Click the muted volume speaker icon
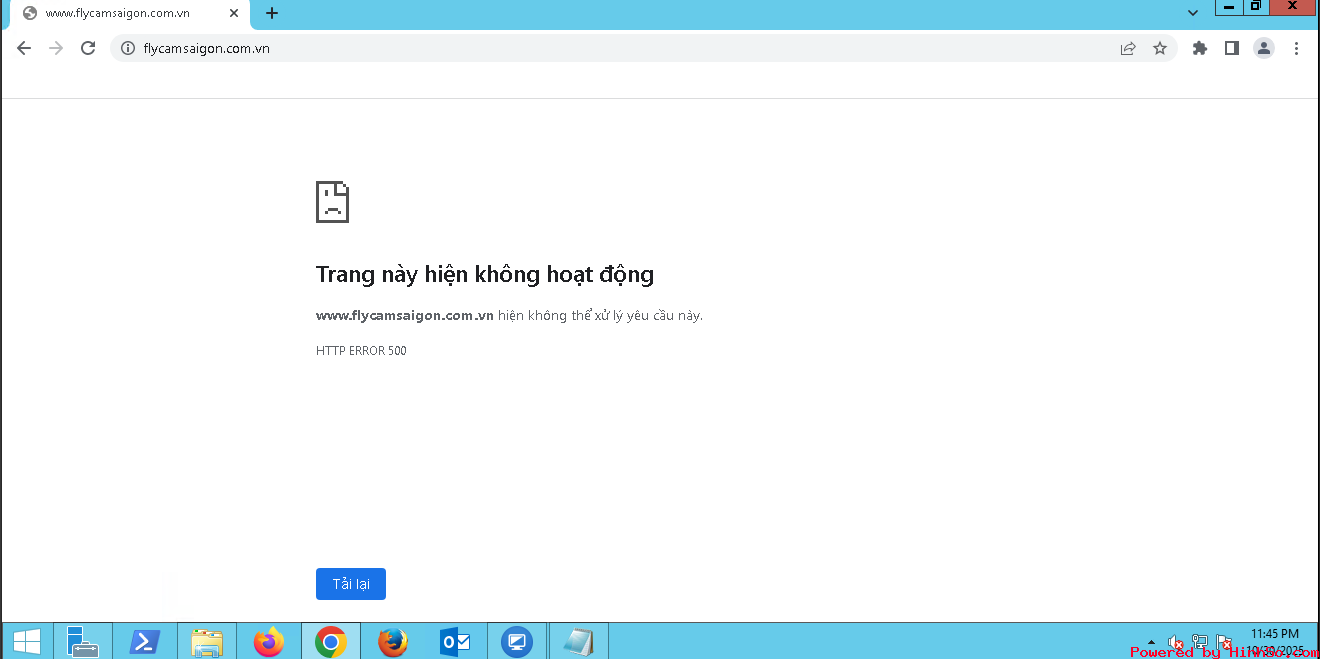The height and width of the screenshot is (659, 1320). (1176, 642)
